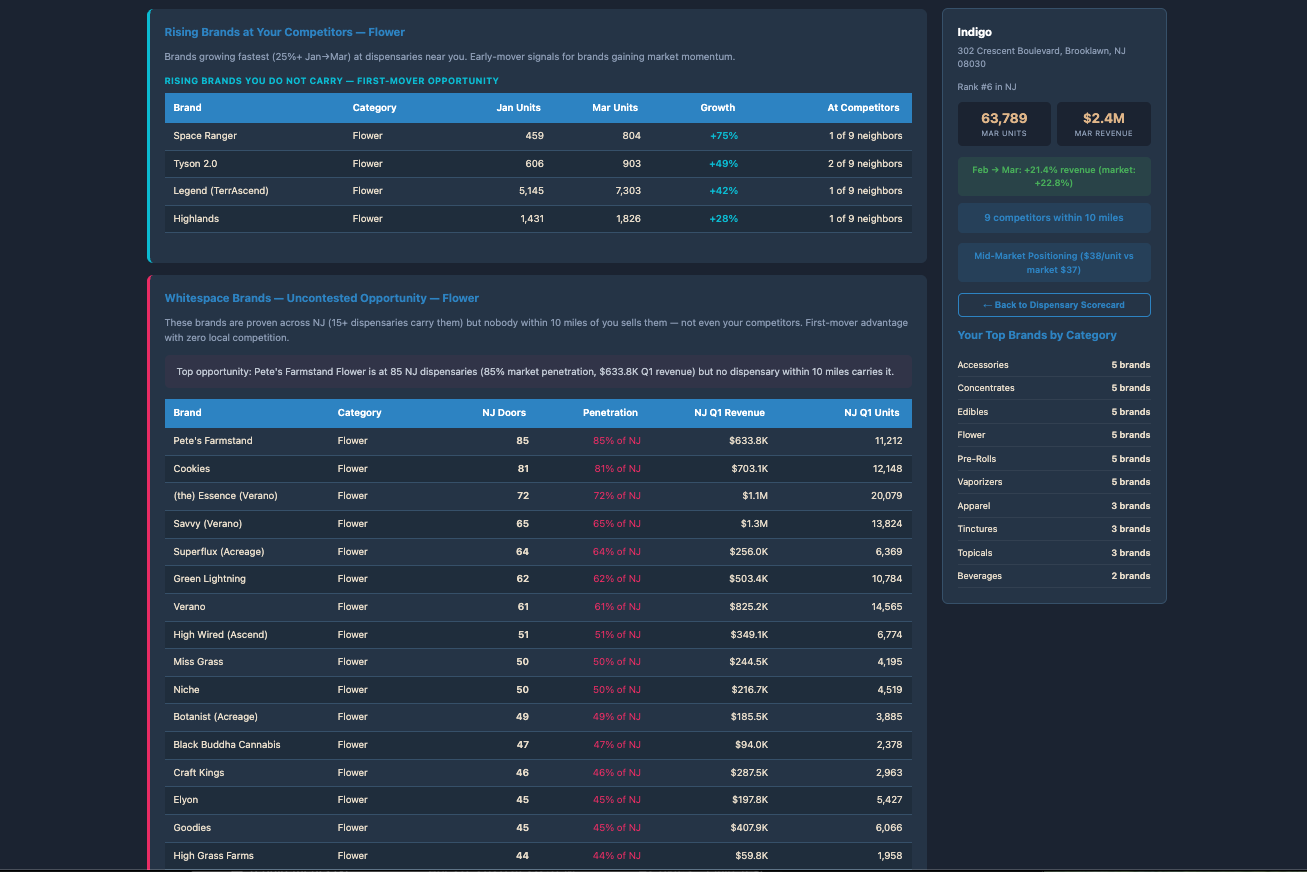Screen dimensions: 1307x872
Task: Select the Green Lightning brand cell
Action: click(209, 579)
